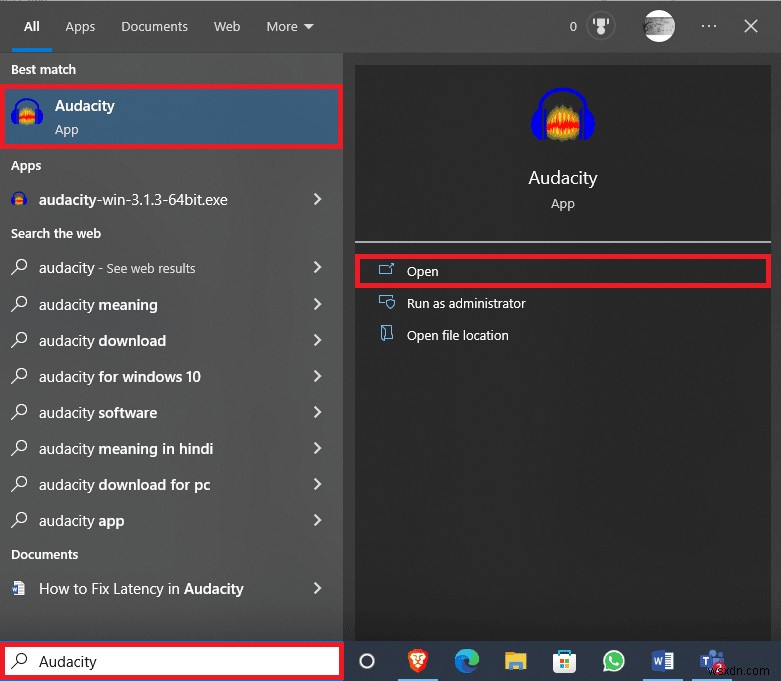Open Cortana circle on taskbar
This screenshot has width=781, height=681.
click(x=367, y=661)
